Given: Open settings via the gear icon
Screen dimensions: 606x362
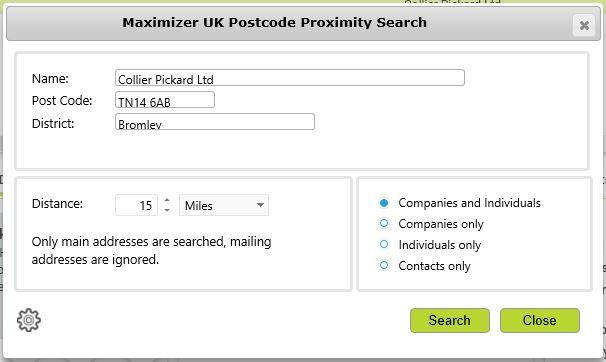Looking at the screenshot, I should tap(29, 320).
